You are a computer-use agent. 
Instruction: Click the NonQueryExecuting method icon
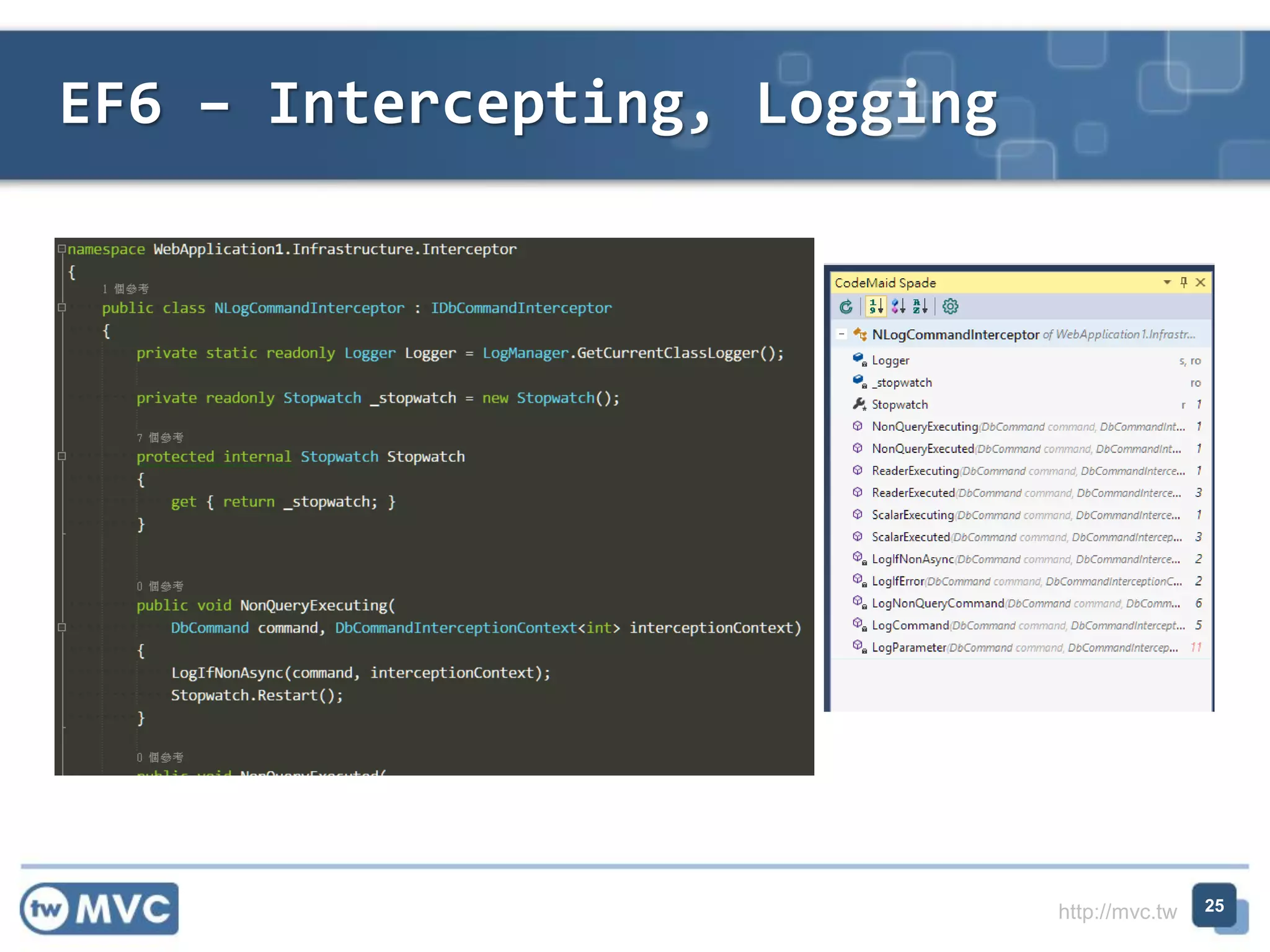(x=858, y=426)
